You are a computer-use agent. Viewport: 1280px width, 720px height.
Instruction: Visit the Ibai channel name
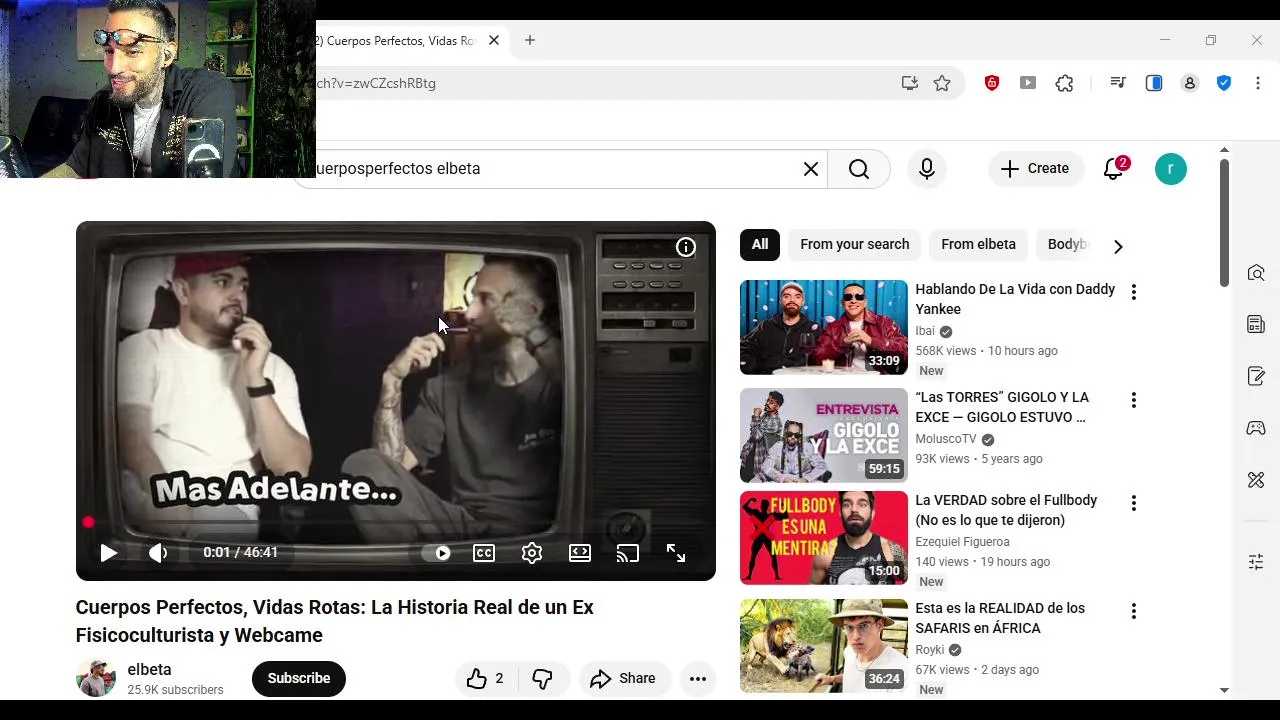925,331
